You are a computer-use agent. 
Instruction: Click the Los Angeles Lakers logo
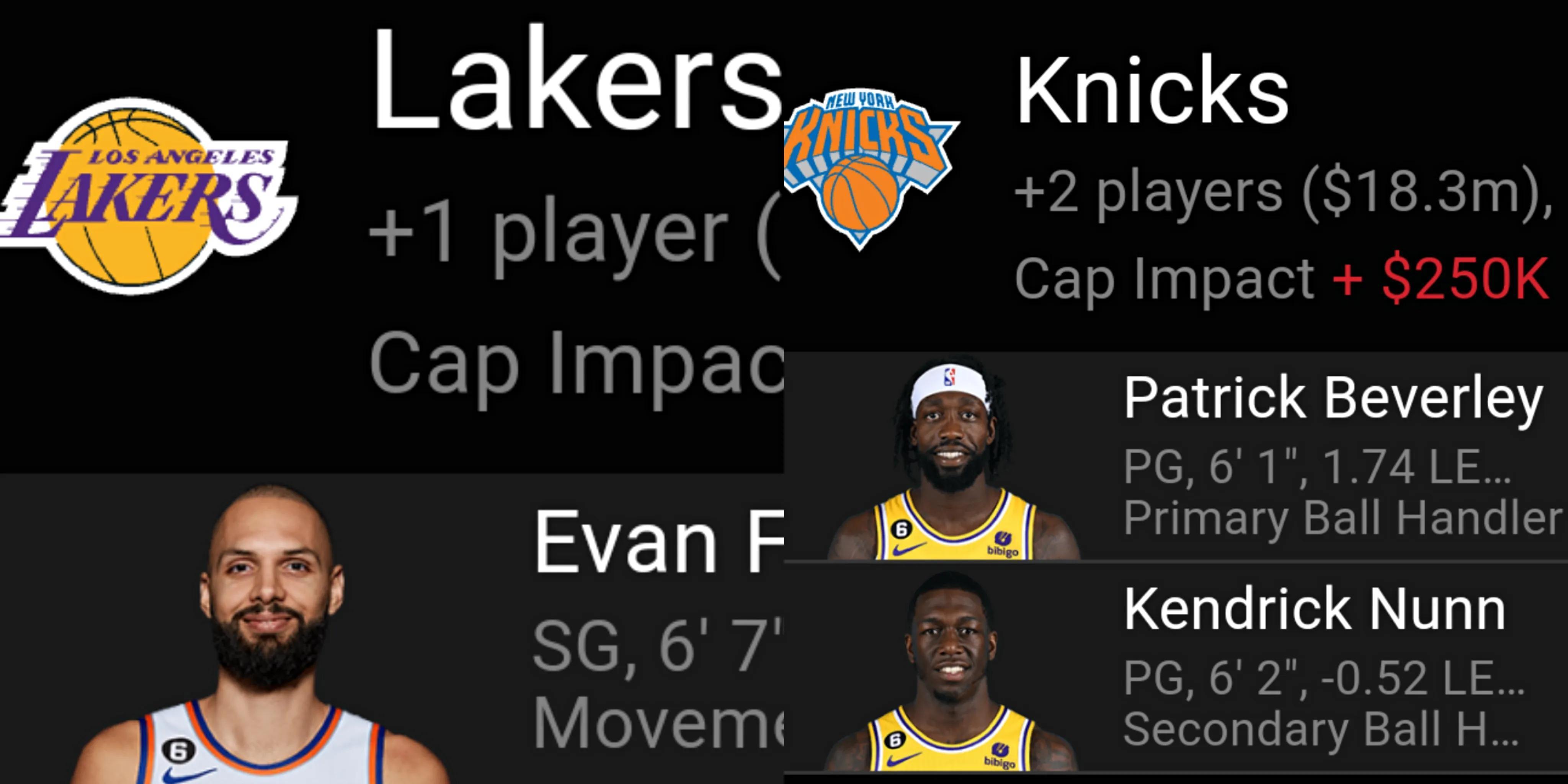point(146,195)
